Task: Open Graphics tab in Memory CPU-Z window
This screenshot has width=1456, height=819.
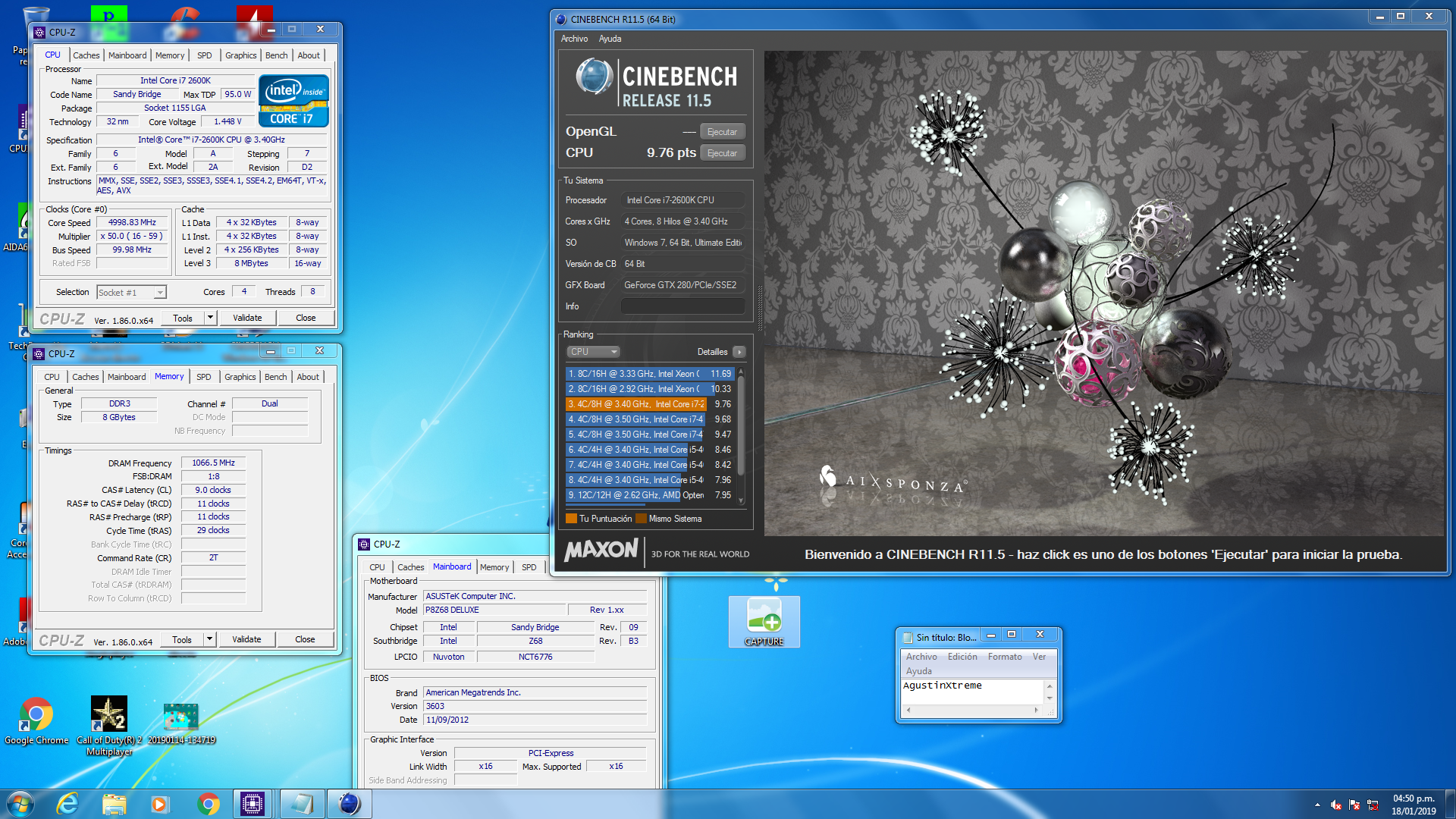Action: click(x=240, y=377)
